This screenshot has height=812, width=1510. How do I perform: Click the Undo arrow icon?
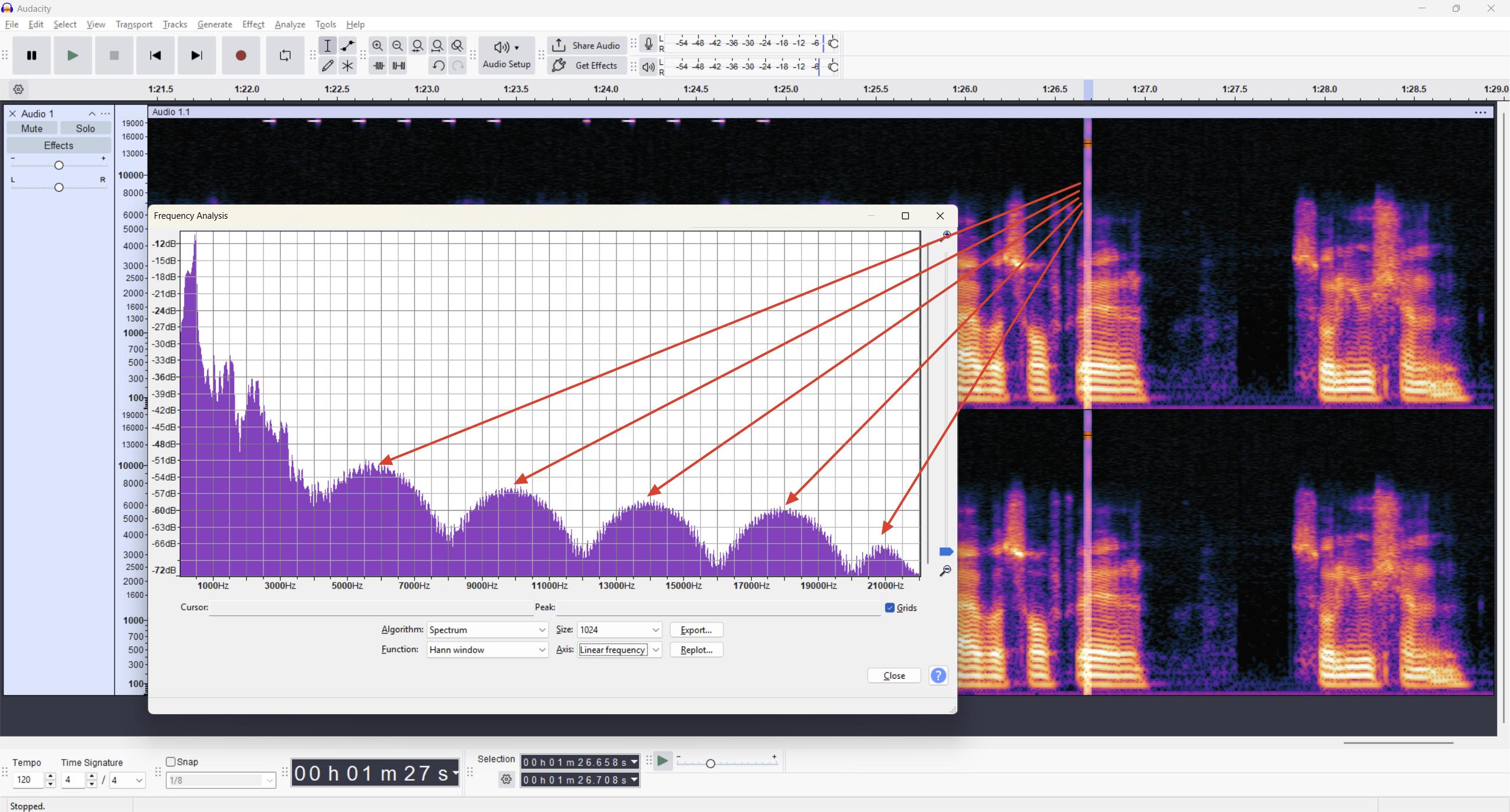[x=437, y=65]
